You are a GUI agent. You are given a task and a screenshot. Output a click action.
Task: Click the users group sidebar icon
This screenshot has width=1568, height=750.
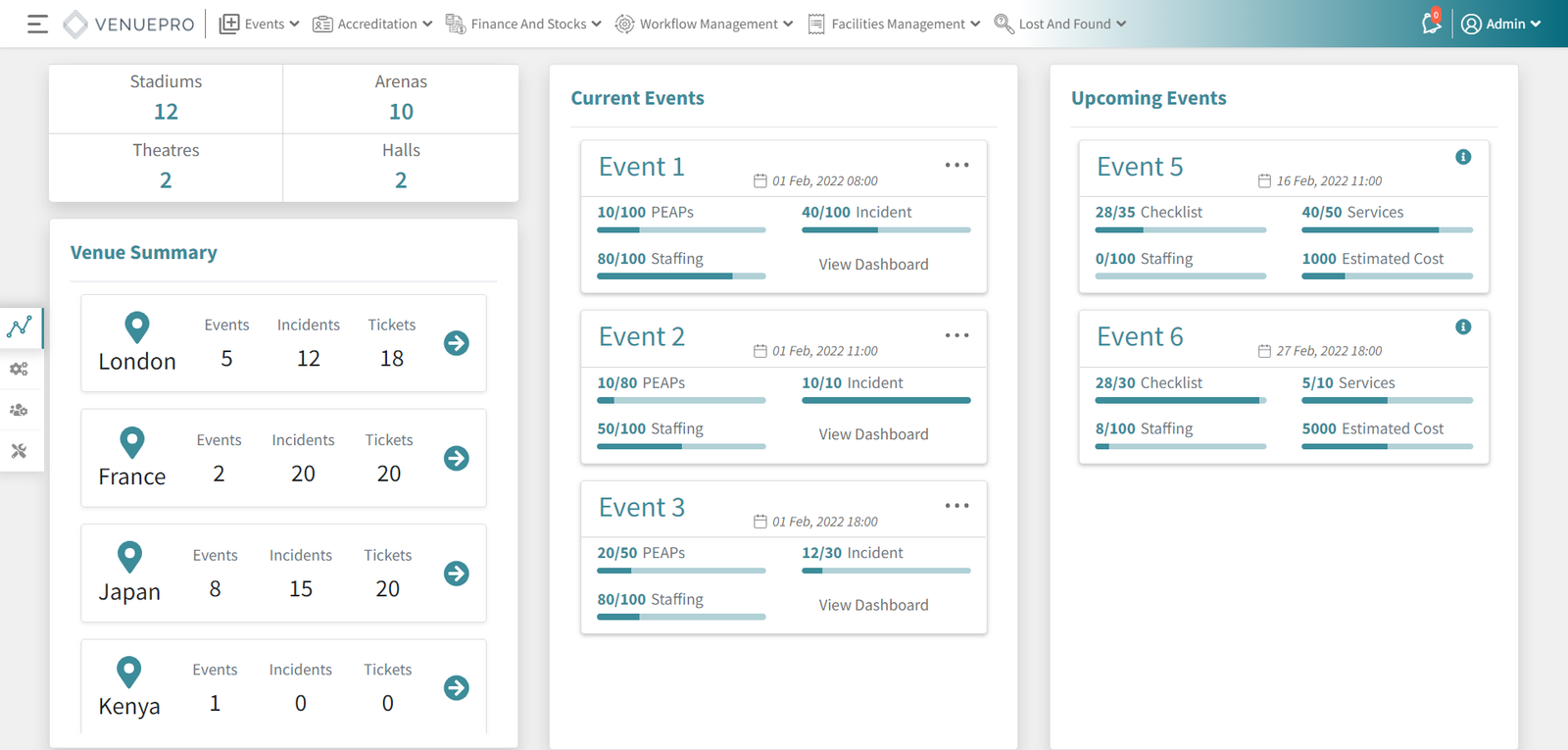[20, 410]
